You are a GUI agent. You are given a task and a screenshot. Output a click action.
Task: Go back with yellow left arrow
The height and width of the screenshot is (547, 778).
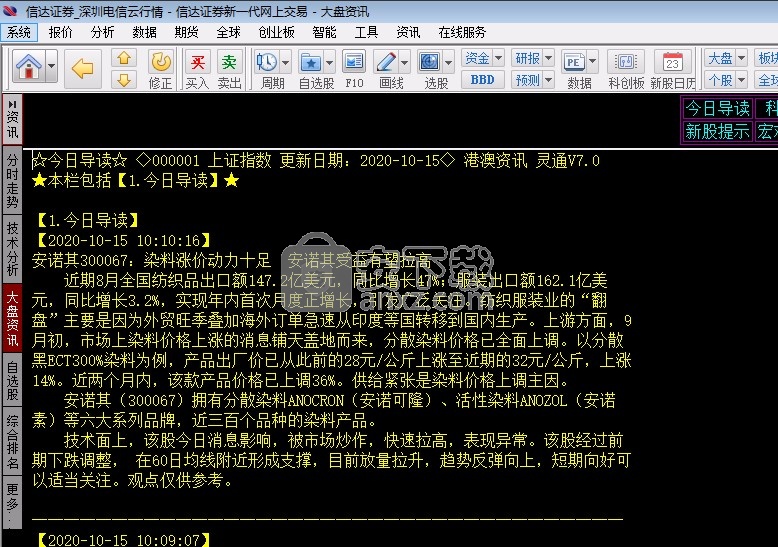[x=83, y=68]
